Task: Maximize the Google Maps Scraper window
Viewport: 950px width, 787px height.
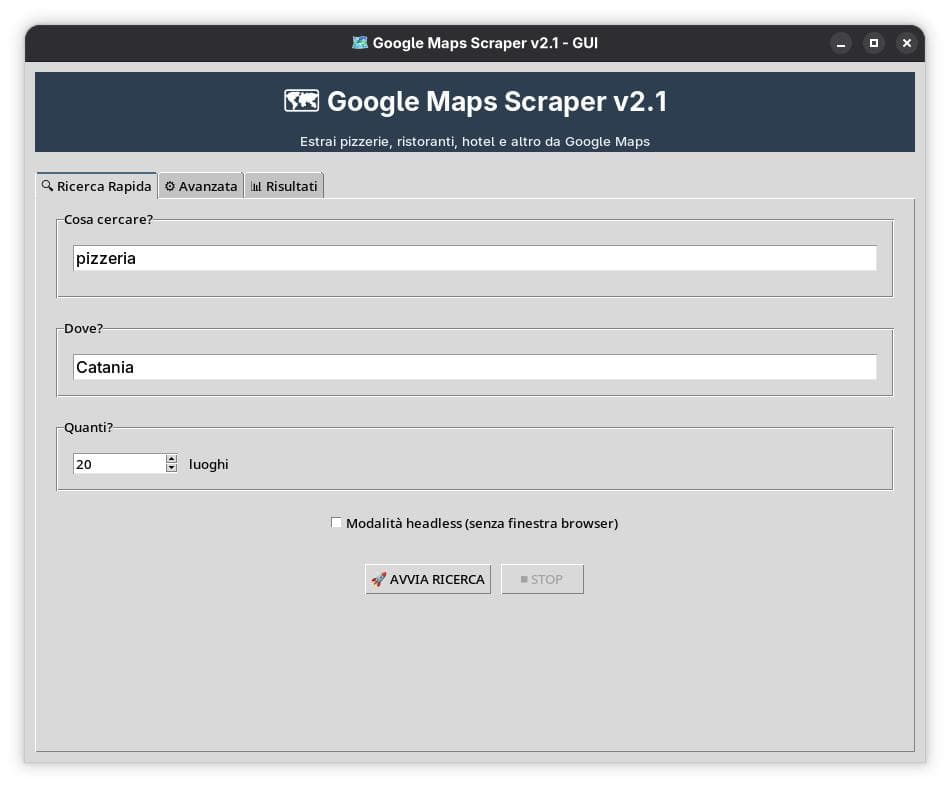Action: point(874,43)
